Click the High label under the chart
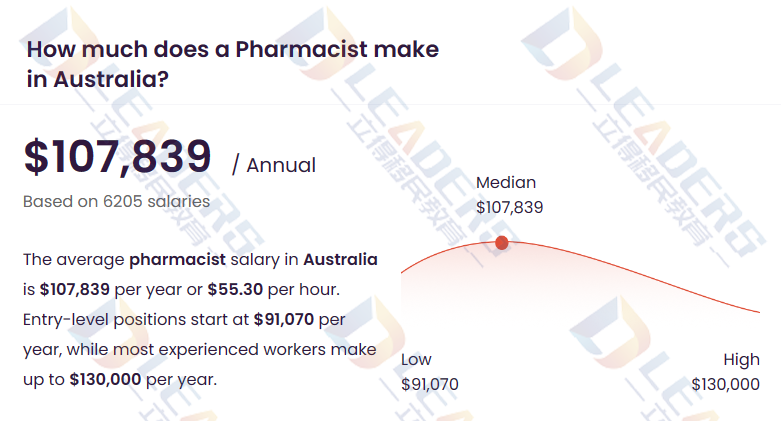This screenshot has width=781, height=421. 741,359
